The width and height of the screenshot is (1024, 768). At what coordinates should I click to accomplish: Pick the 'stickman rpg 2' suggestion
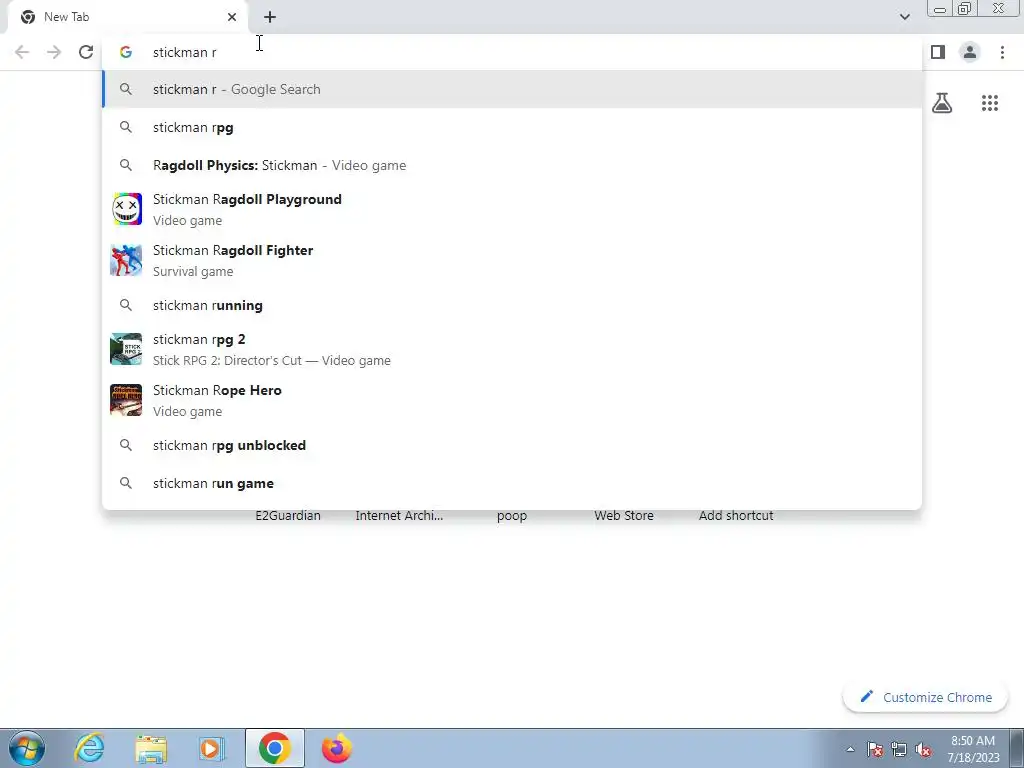[512, 349]
